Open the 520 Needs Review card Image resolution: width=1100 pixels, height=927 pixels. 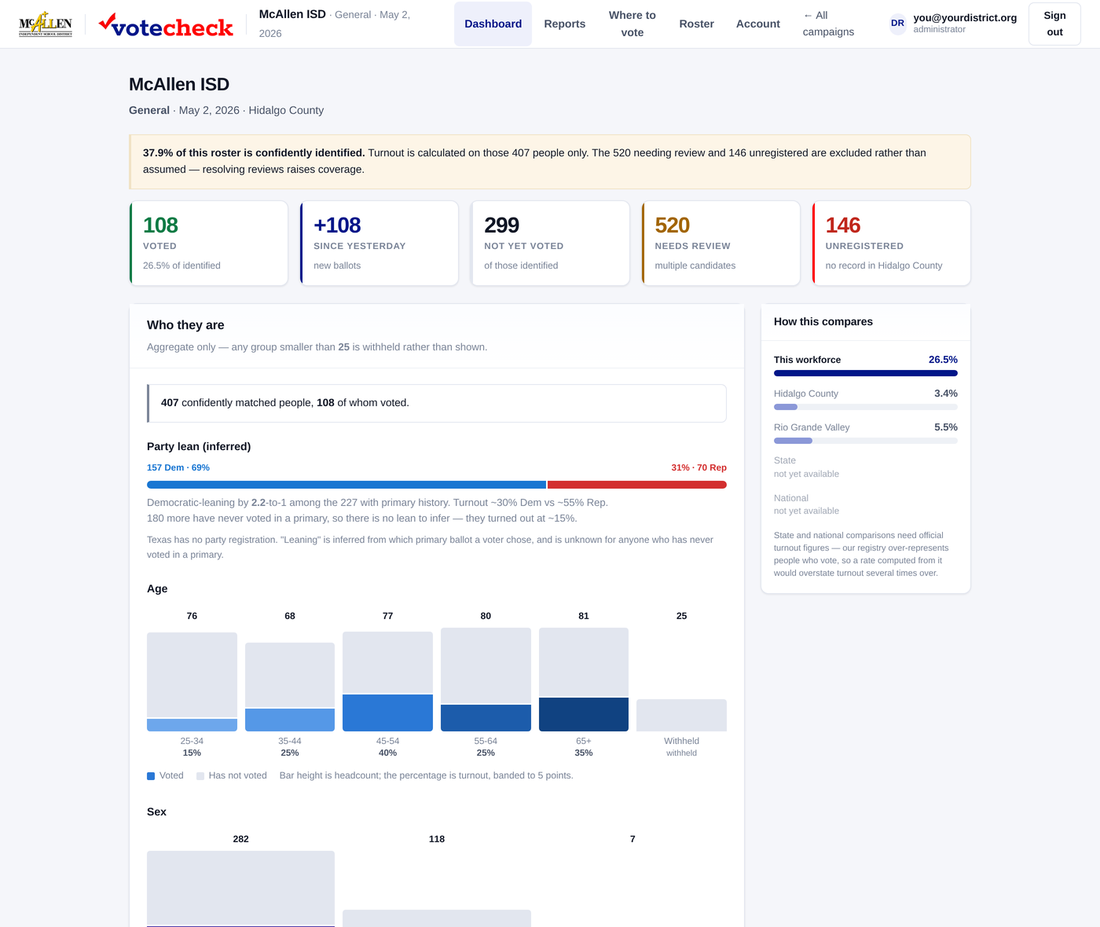point(720,244)
